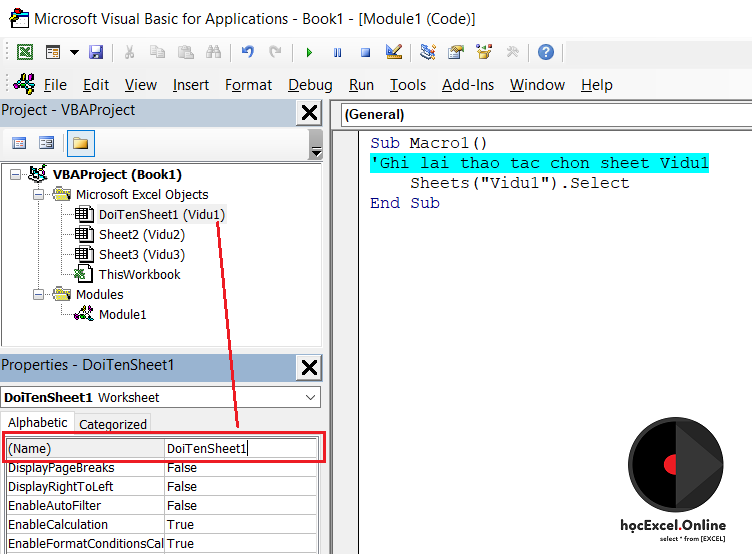Open the Tools menu

click(x=408, y=85)
